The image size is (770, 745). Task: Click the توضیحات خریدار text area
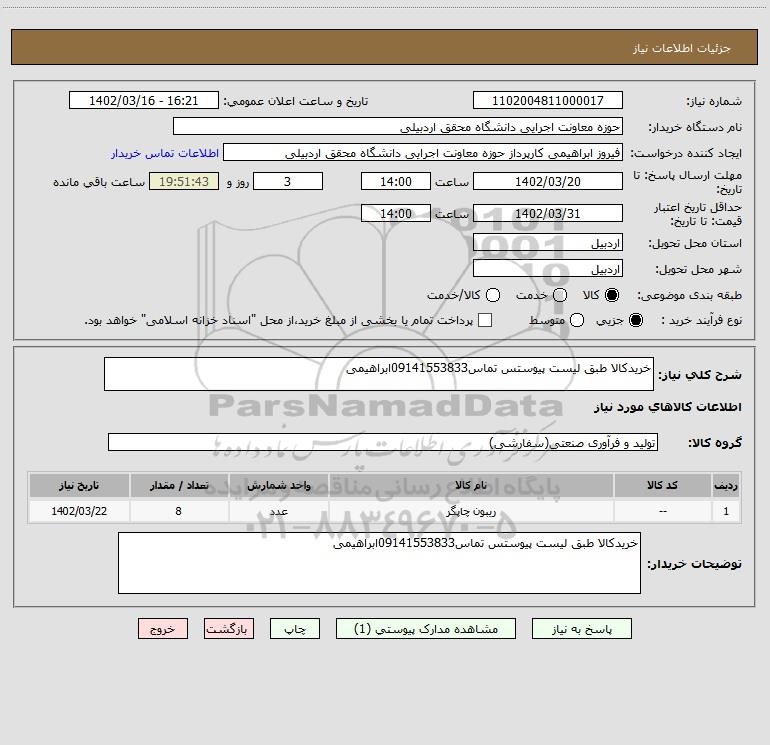[379, 563]
